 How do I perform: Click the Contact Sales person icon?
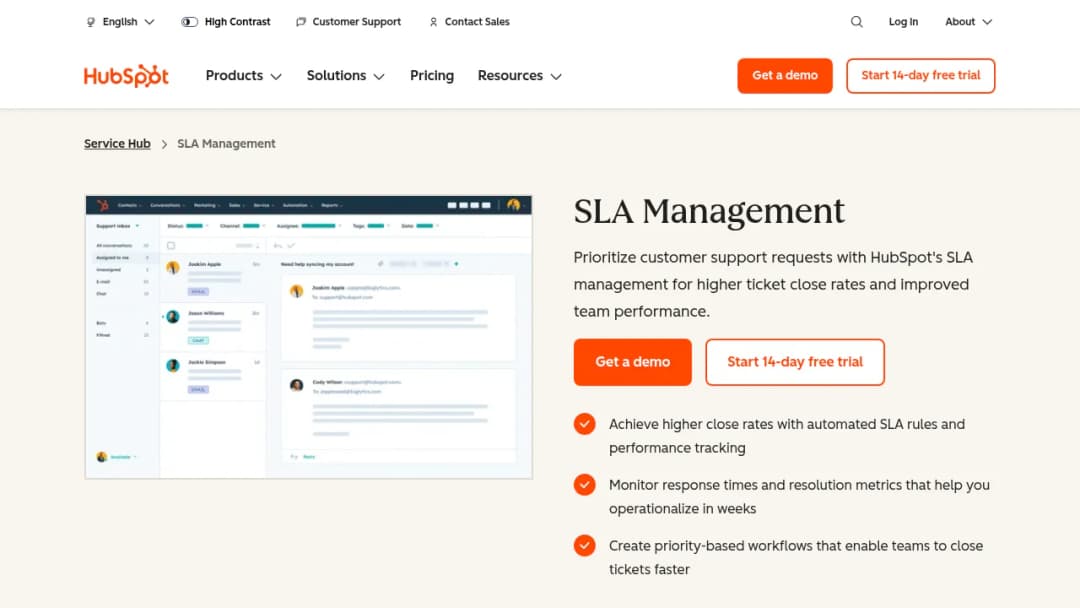tap(433, 22)
